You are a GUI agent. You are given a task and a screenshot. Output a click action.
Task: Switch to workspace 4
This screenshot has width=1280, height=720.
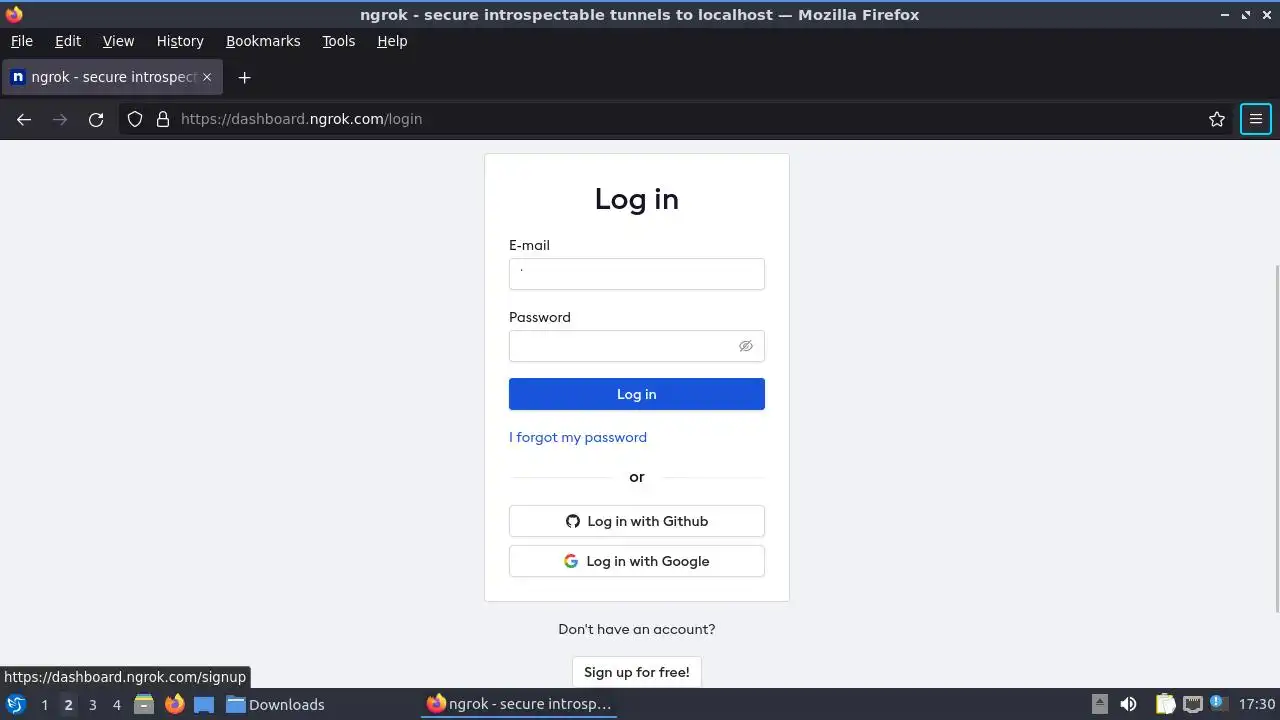coord(116,705)
